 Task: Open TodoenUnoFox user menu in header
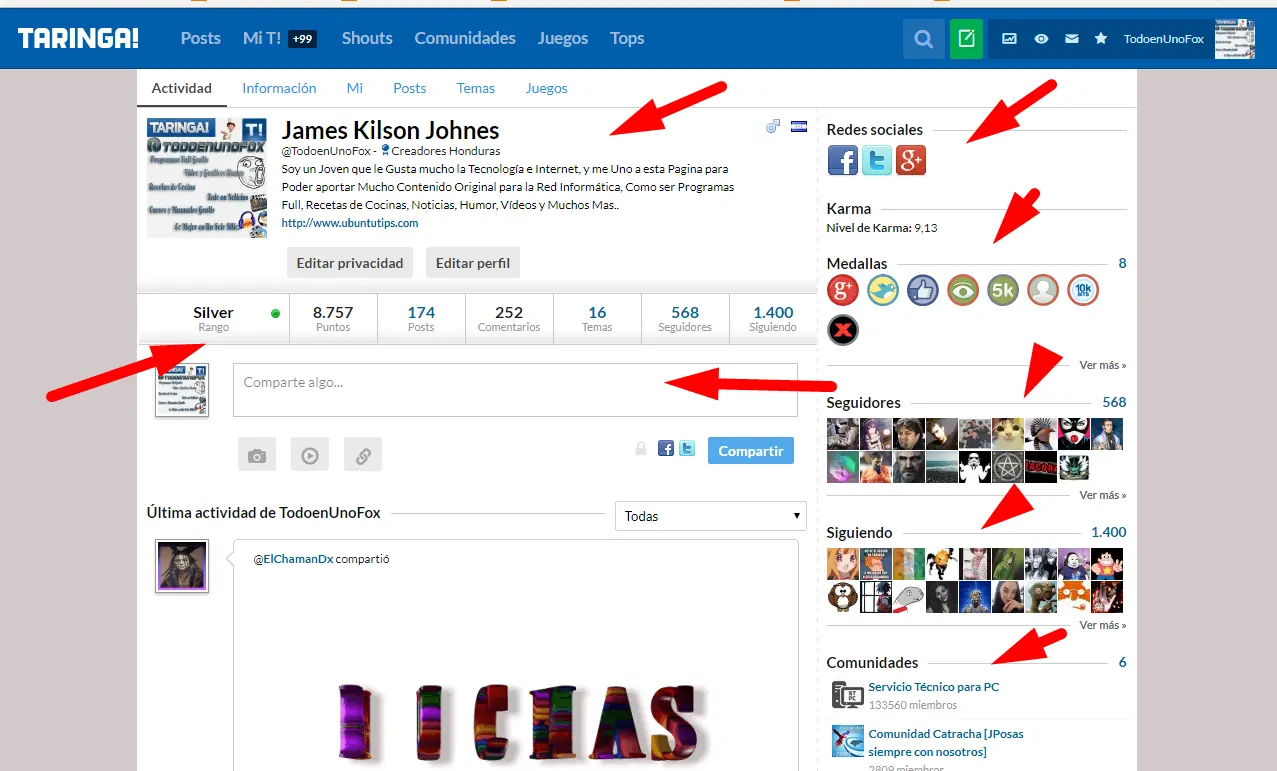click(x=1163, y=39)
